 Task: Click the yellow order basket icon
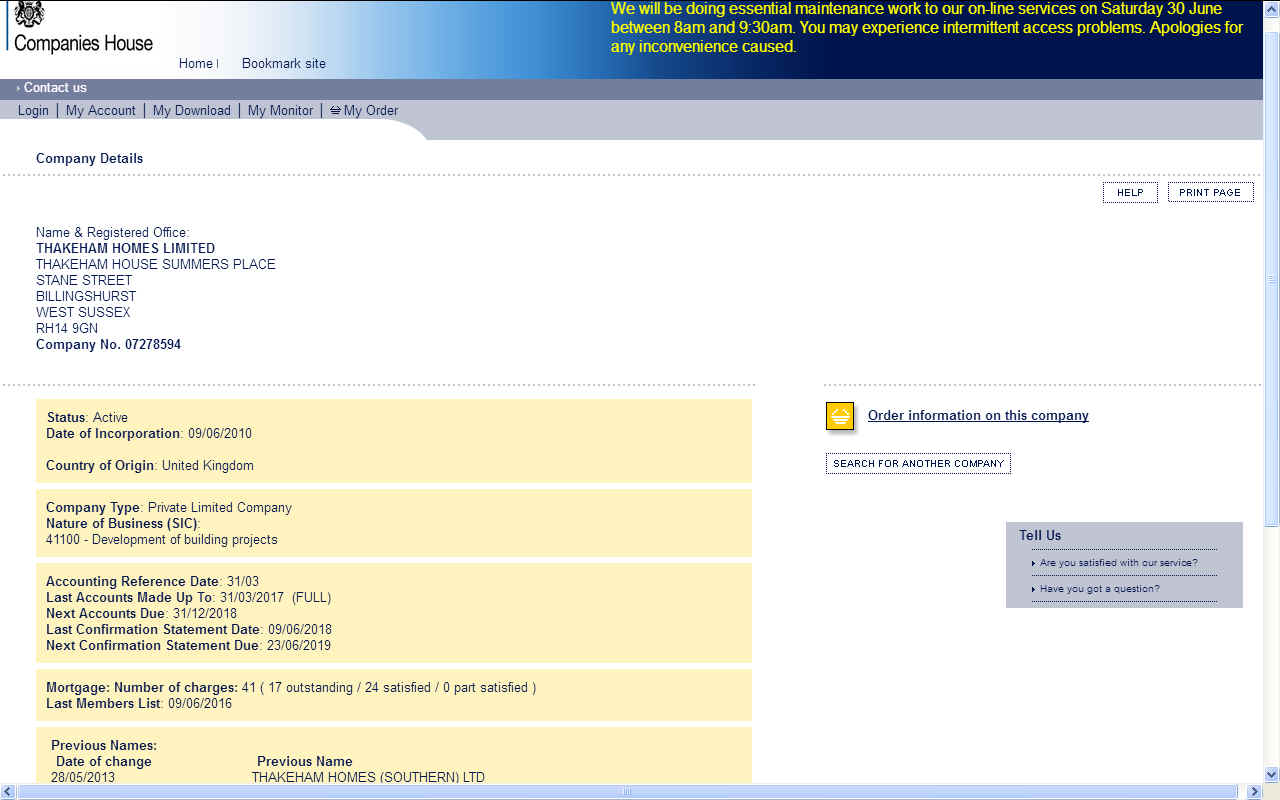840,416
